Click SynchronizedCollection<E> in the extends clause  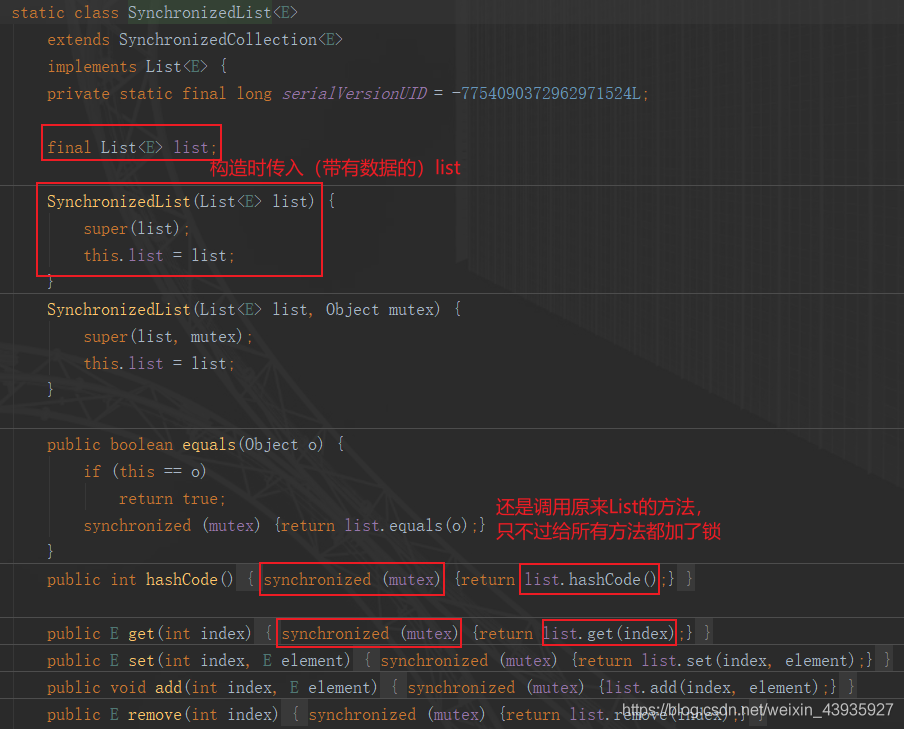click(230, 40)
